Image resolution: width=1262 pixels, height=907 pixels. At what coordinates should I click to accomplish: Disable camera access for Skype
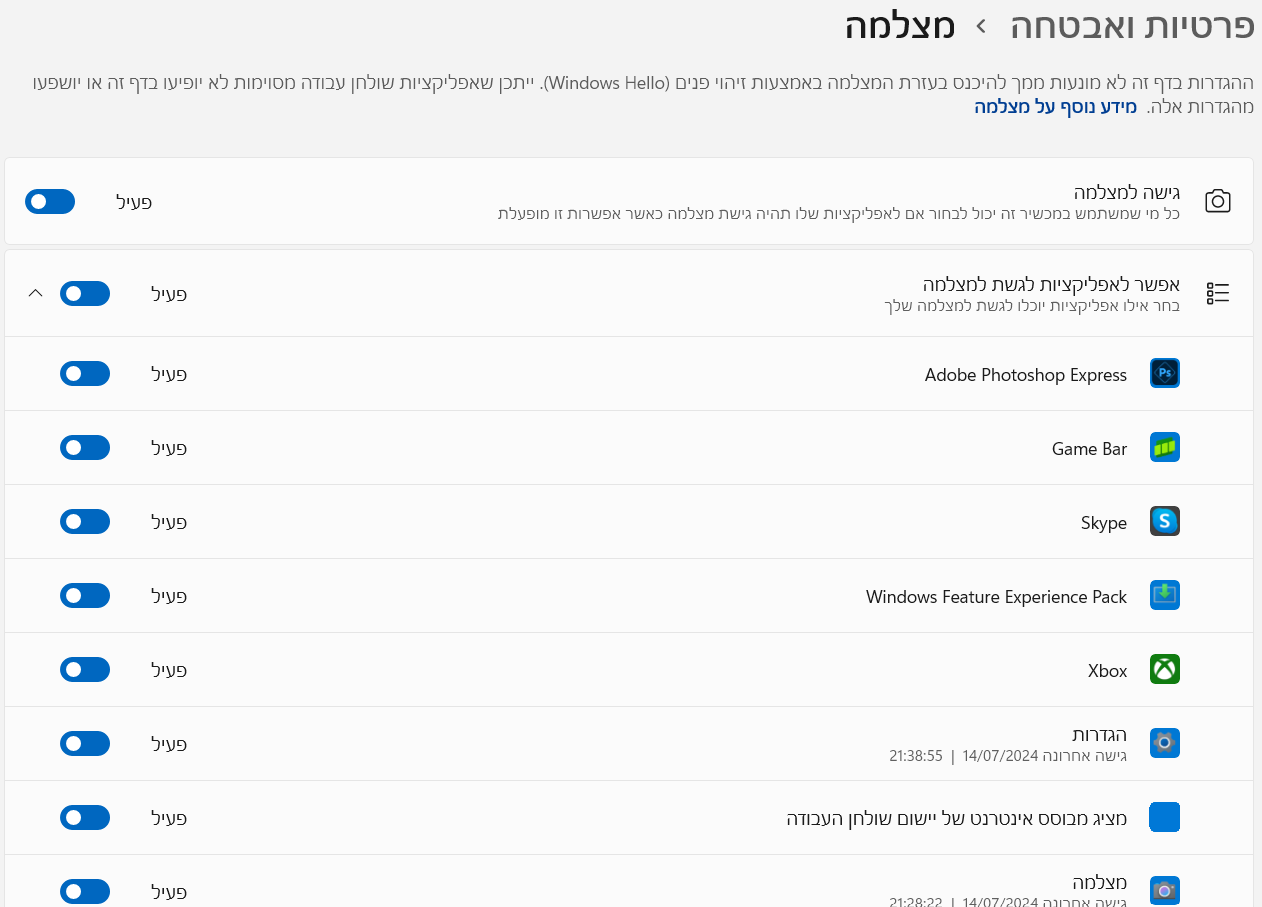click(x=85, y=522)
